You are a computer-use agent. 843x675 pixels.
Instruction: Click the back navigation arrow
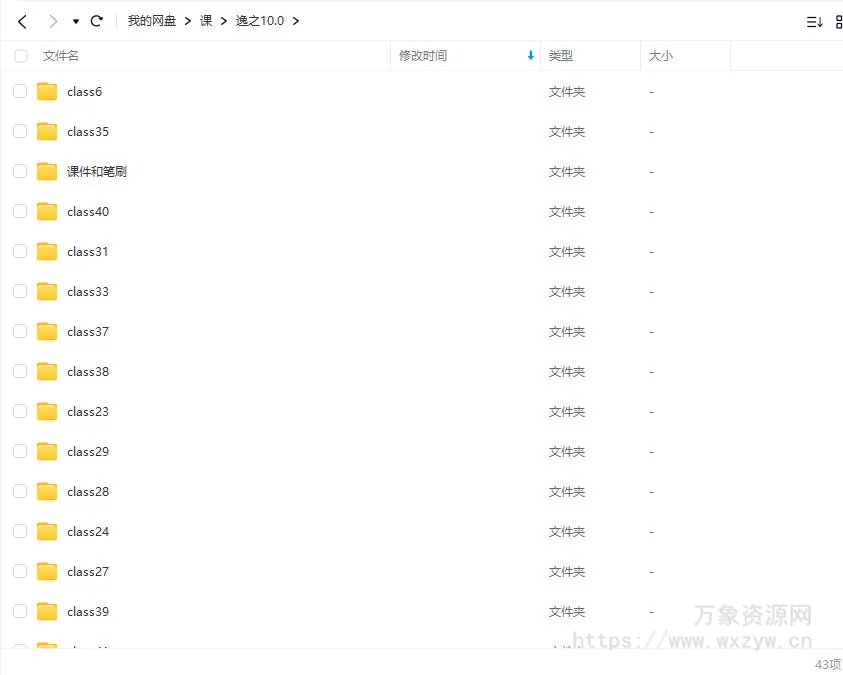click(x=22, y=21)
